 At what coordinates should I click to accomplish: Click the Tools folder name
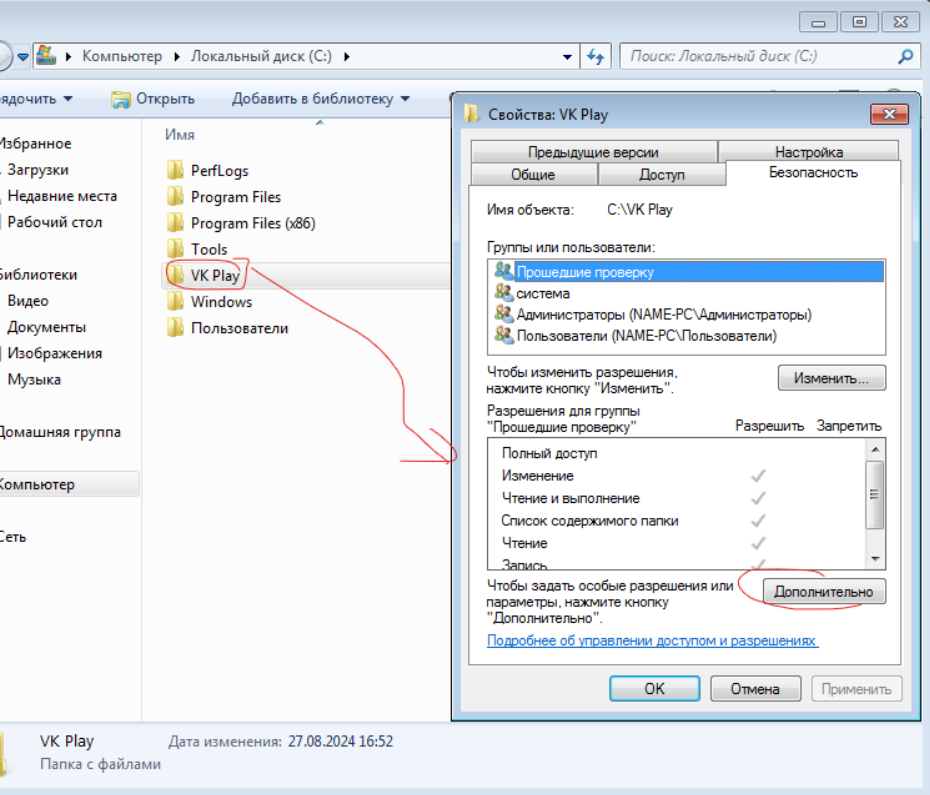(209, 249)
